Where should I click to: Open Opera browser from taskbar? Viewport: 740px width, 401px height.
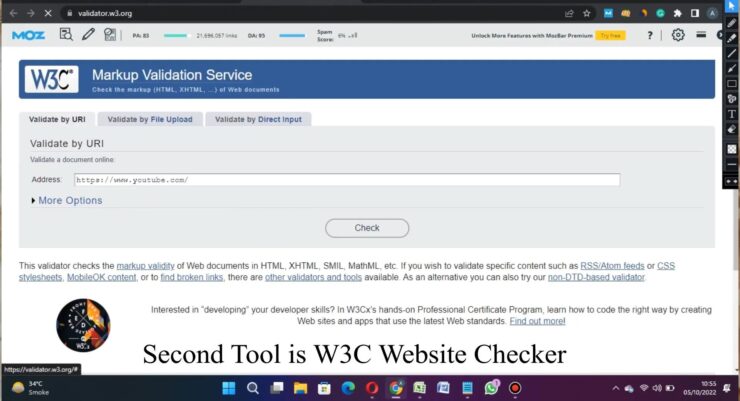click(x=372, y=388)
